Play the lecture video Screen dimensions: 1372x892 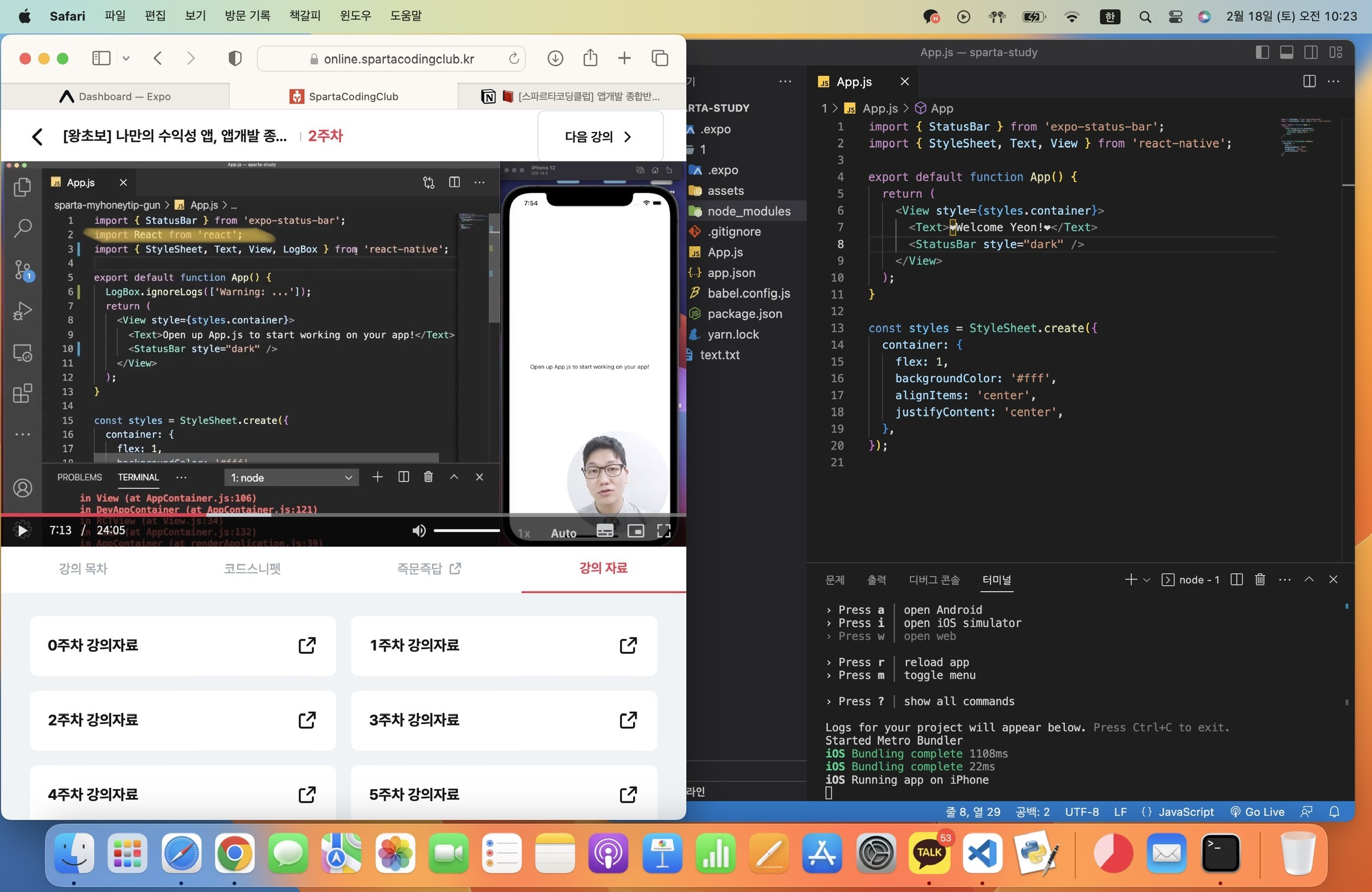point(22,530)
